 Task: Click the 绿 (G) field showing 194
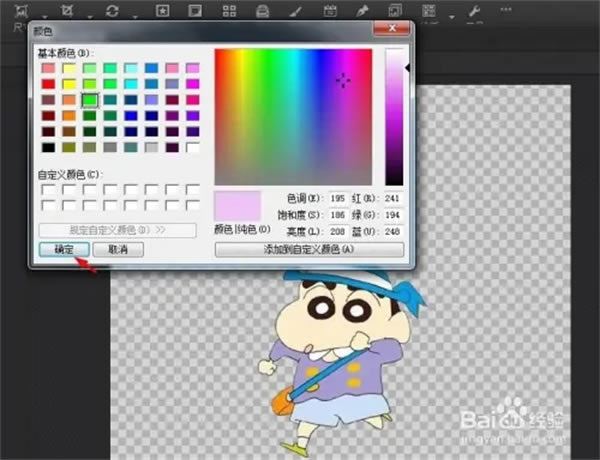[x=393, y=215]
